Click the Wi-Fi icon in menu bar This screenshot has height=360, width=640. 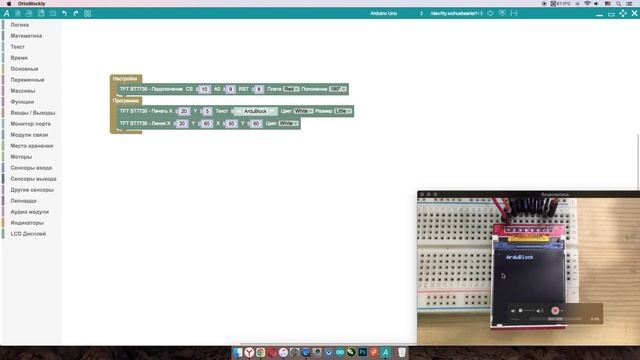[587, 3]
